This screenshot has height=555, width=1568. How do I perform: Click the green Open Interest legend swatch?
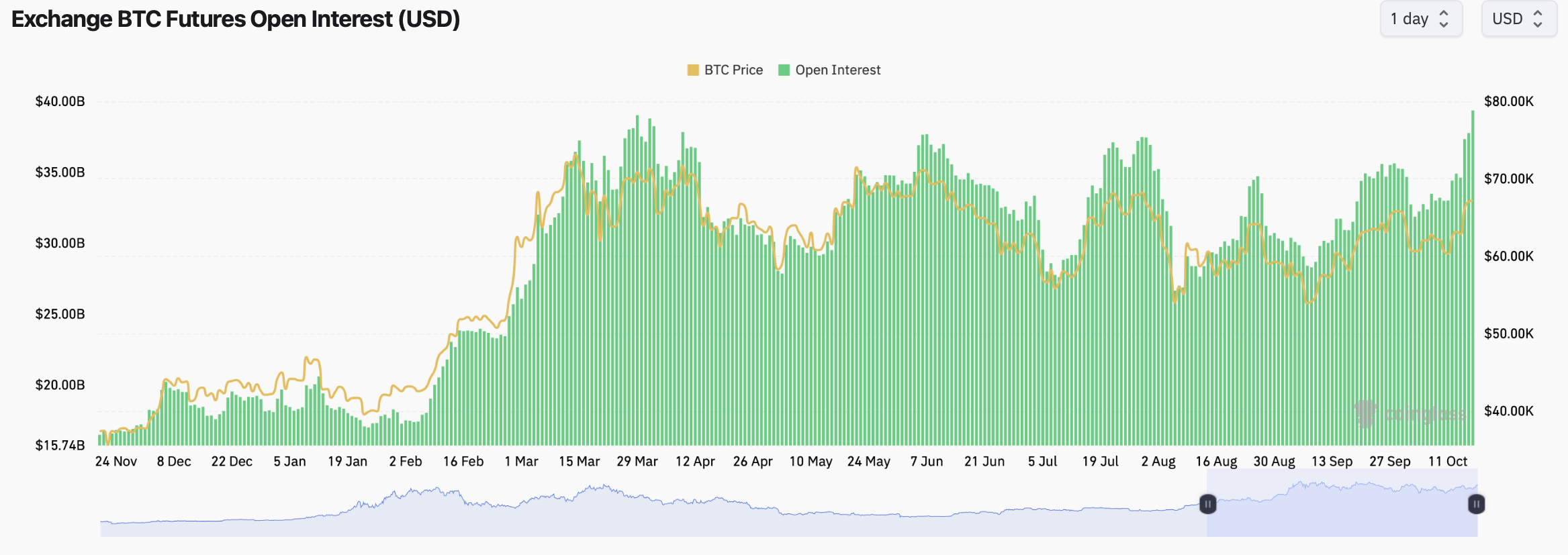784,70
